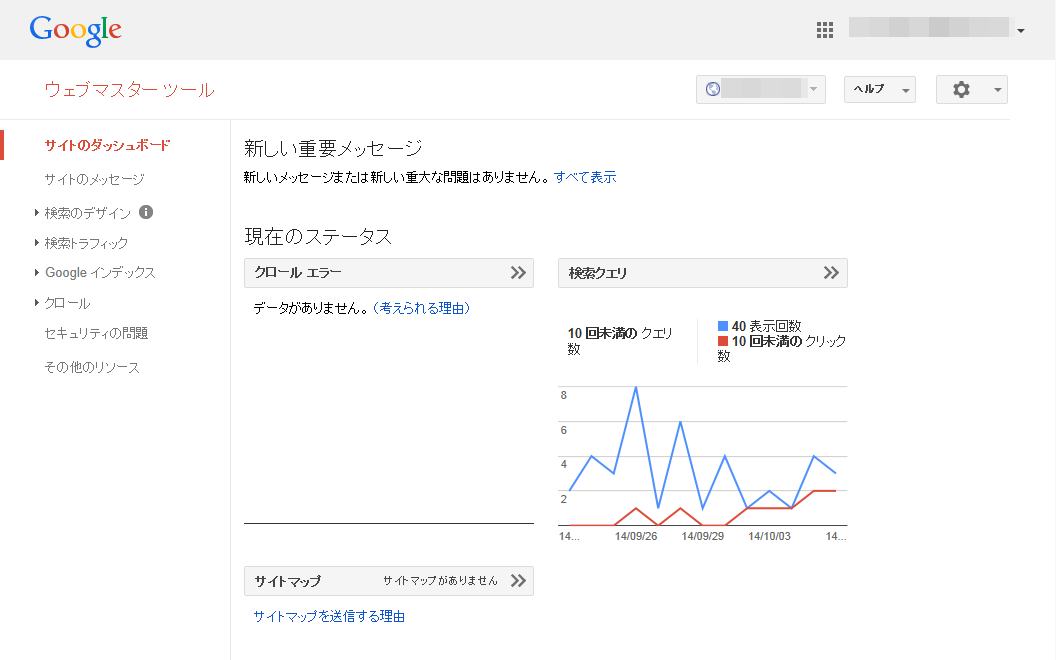Screen dimensions: 1056x660
Task: Click the blurred account name in header
Action: [x=929, y=28]
